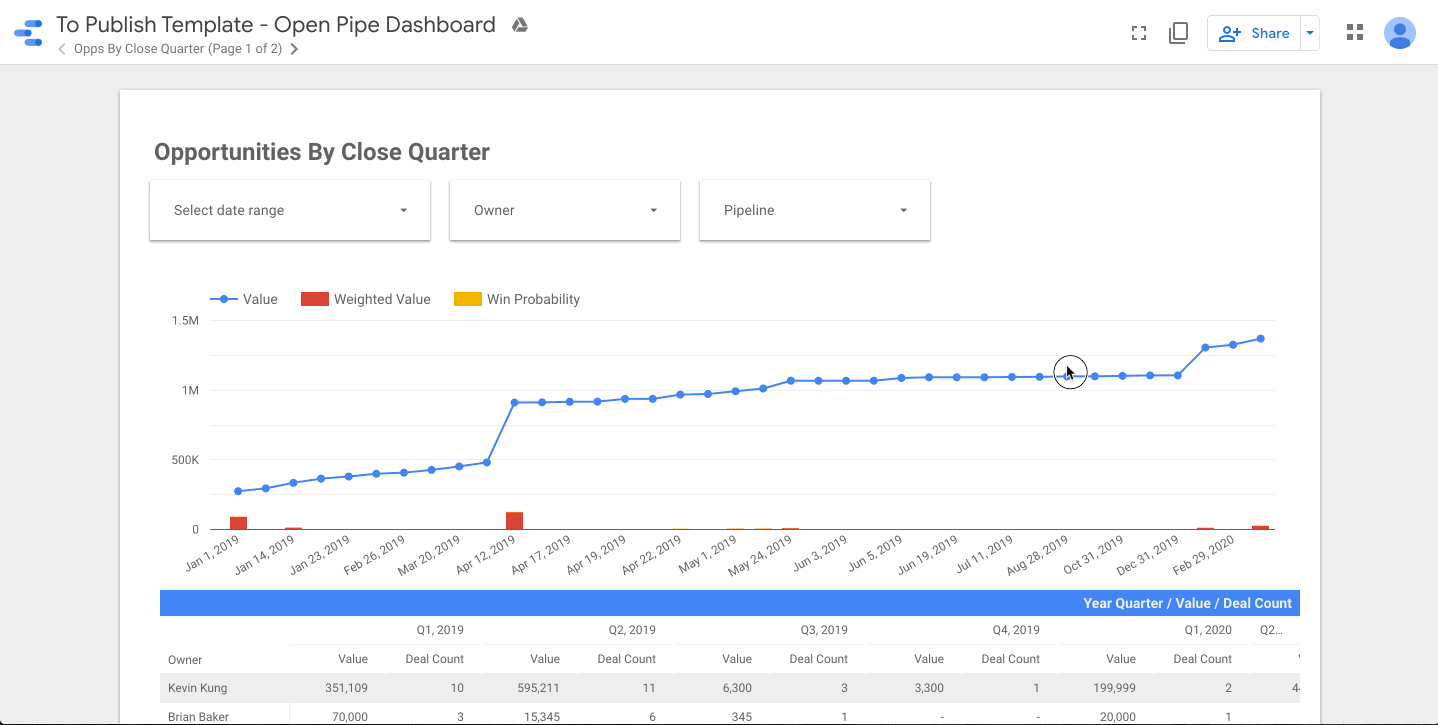Click the Share button
This screenshot has width=1438, height=725.
click(x=1256, y=33)
